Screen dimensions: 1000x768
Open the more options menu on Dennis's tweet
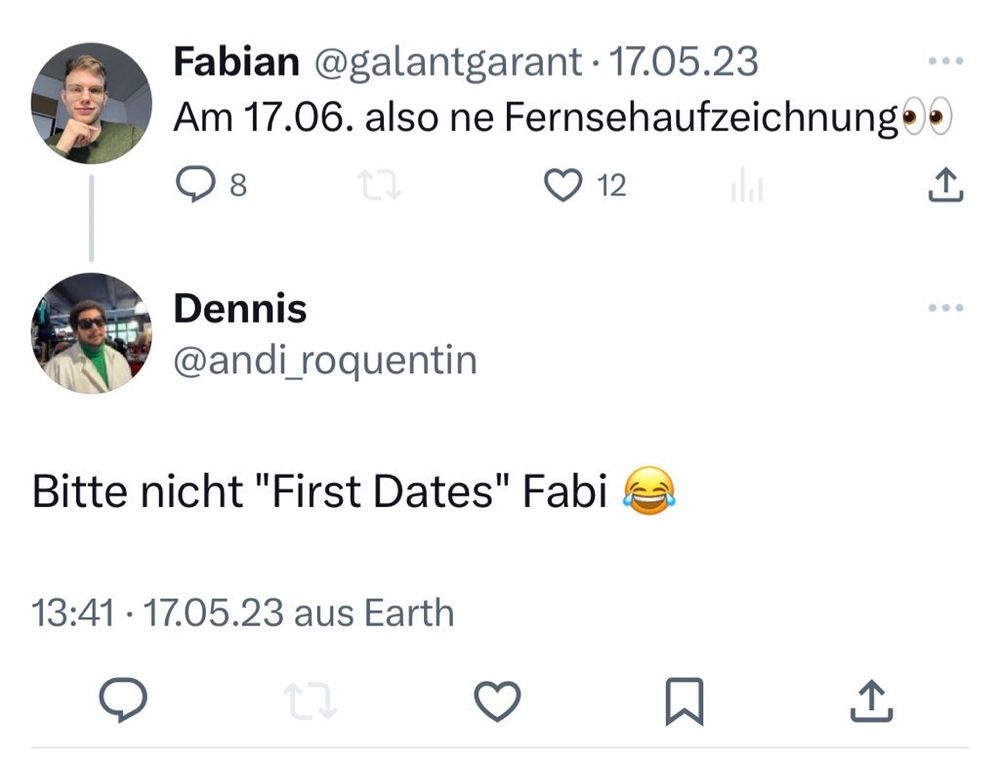945,308
